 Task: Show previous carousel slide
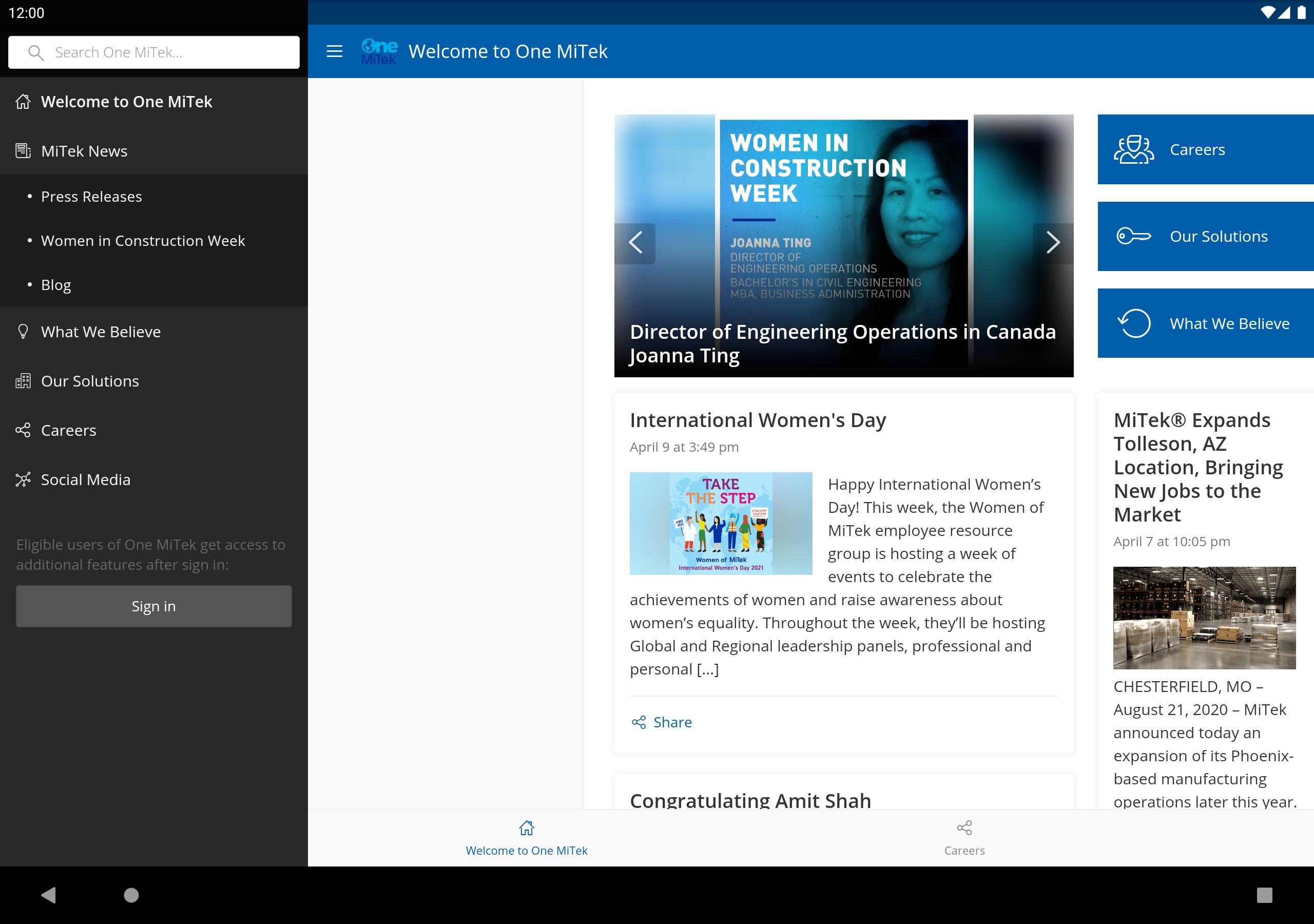click(x=635, y=243)
